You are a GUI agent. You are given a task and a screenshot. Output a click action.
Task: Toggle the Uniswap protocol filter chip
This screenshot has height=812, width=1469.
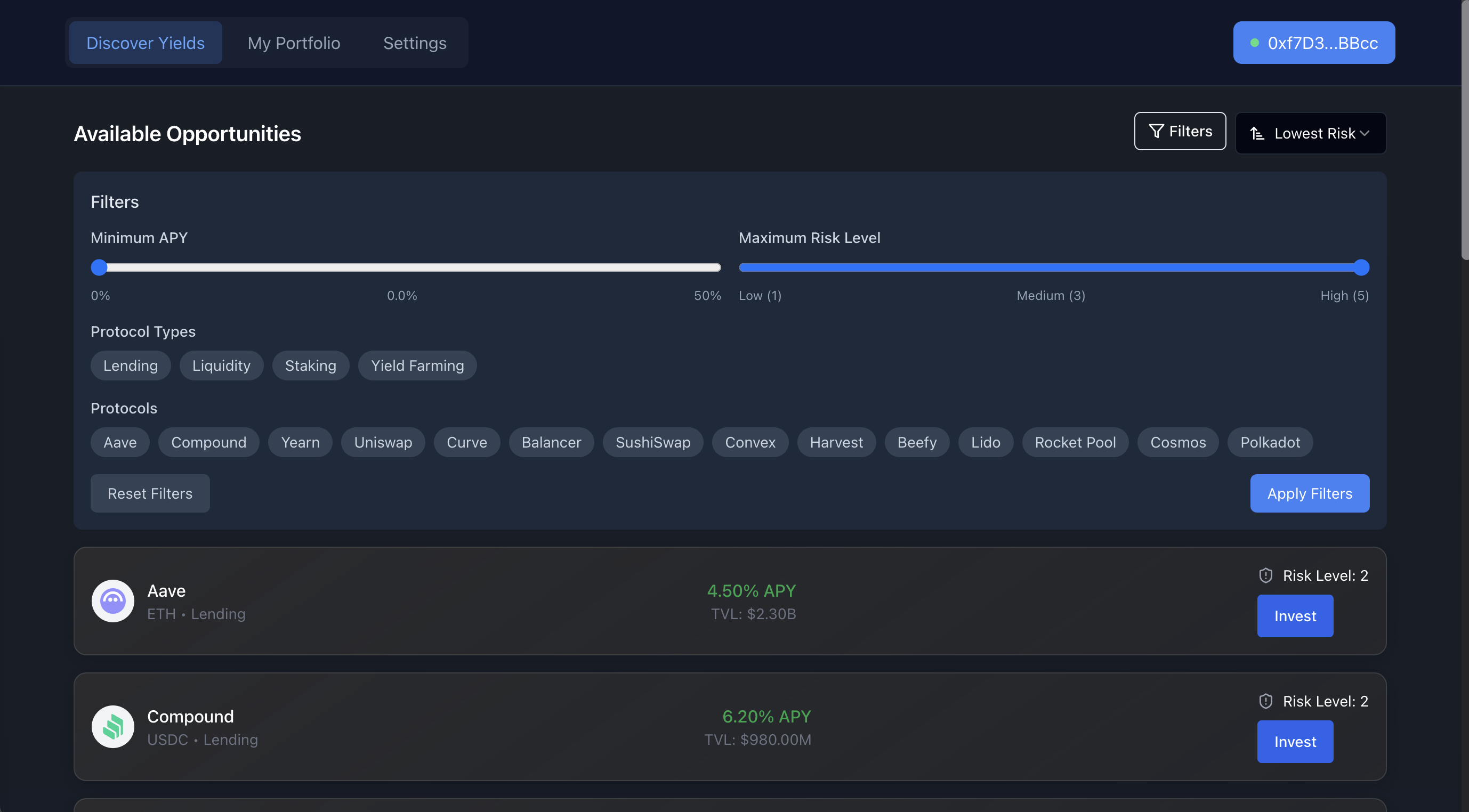coord(383,442)
